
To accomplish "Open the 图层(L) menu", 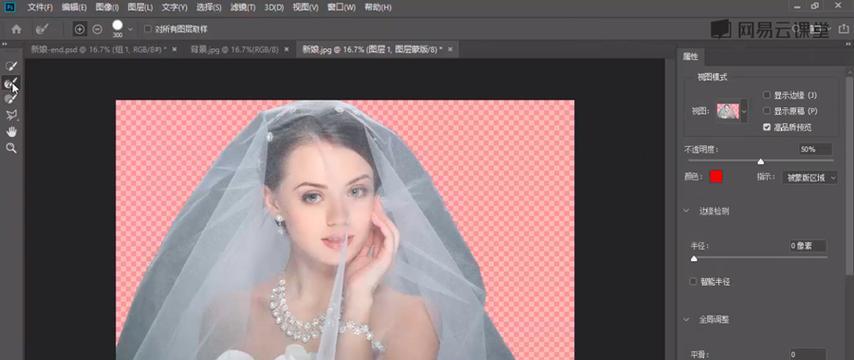I will (141, 8).
